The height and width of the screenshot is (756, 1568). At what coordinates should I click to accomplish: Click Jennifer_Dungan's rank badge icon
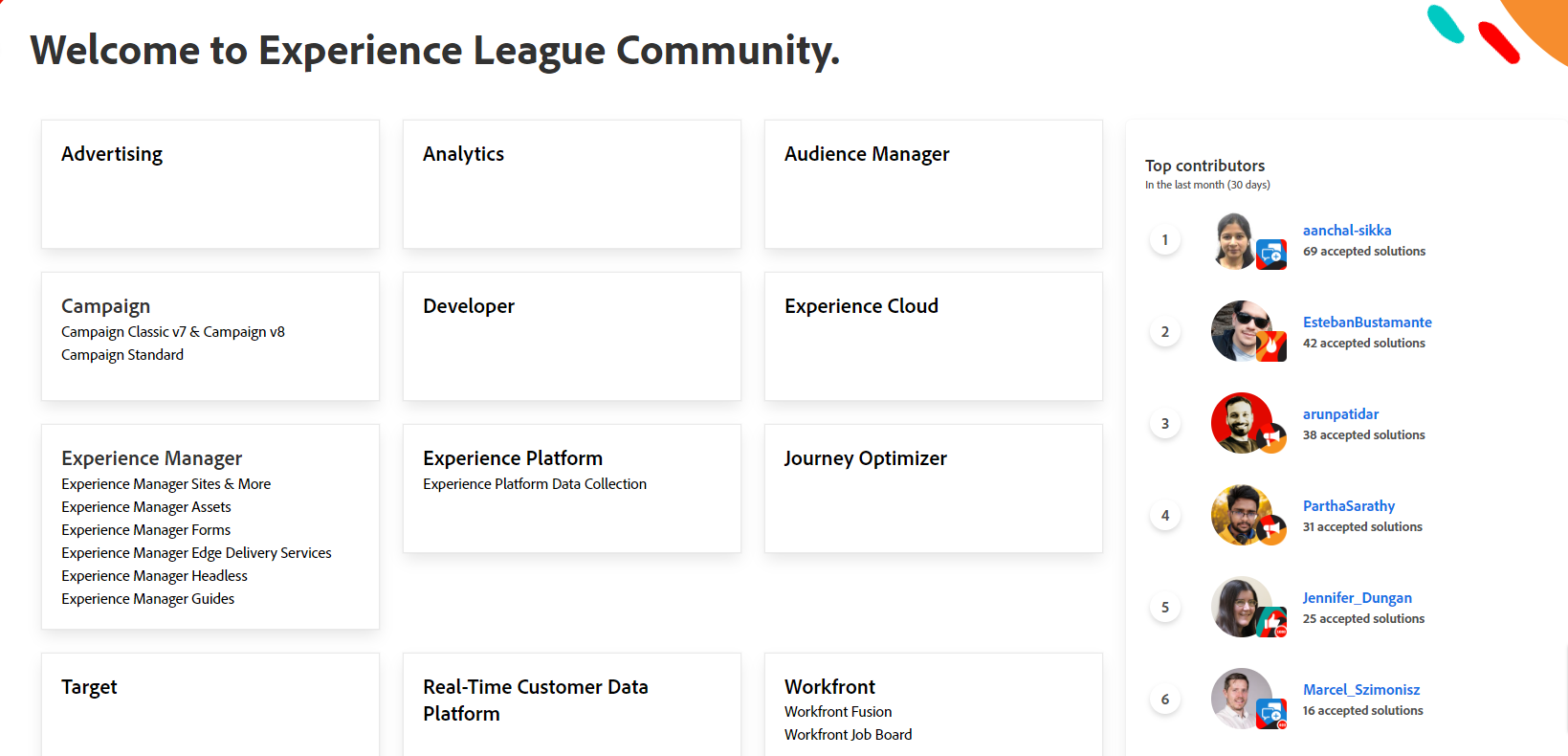coord(1271,622)
